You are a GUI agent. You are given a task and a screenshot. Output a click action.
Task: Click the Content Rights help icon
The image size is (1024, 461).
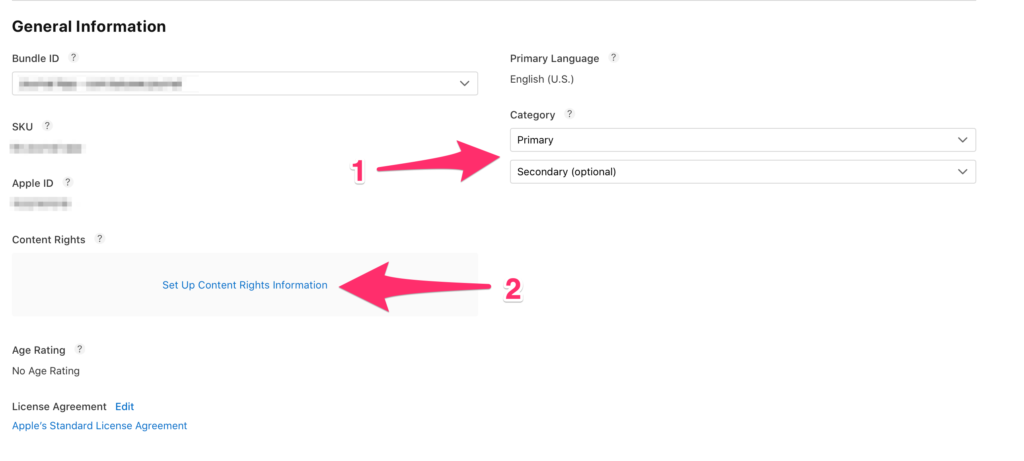[x=99, y=238]
